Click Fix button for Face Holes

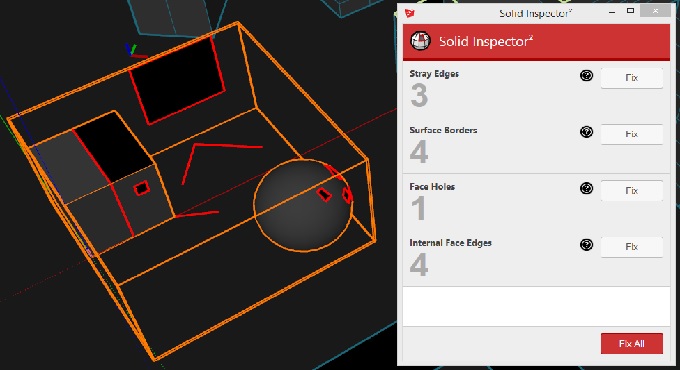click(631, 190)
